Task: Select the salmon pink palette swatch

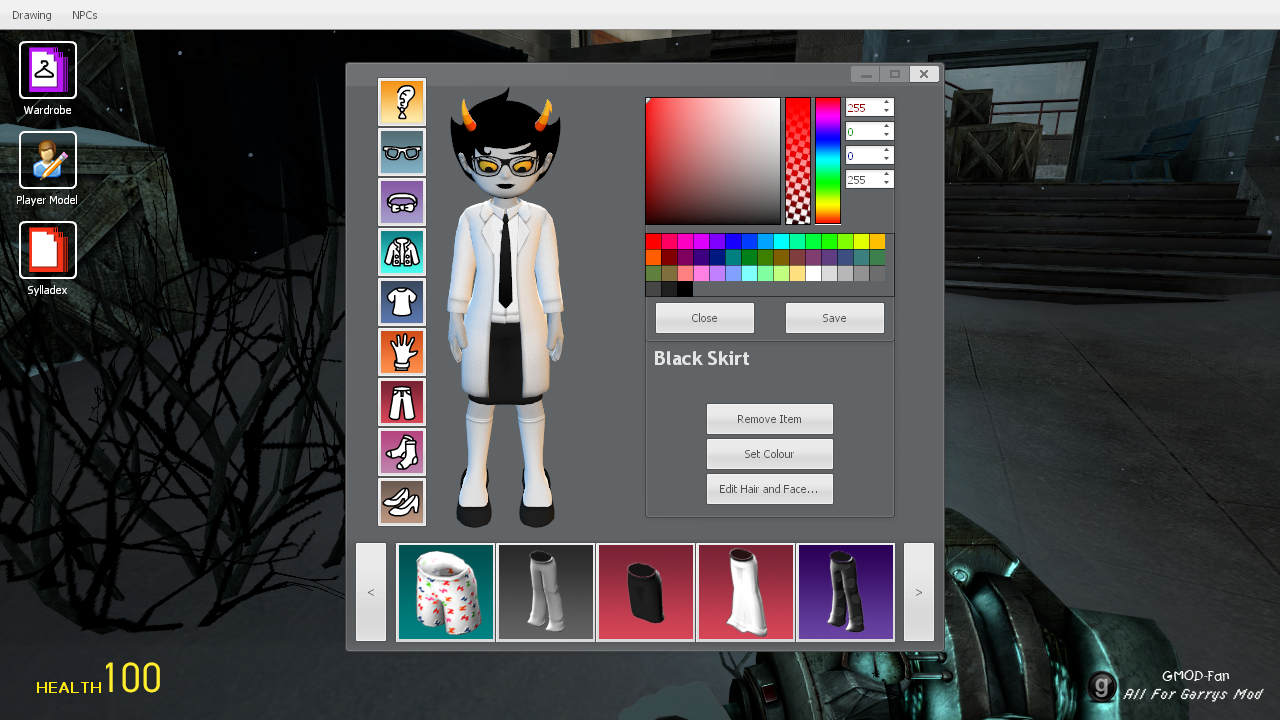Action: pos(685,273)
